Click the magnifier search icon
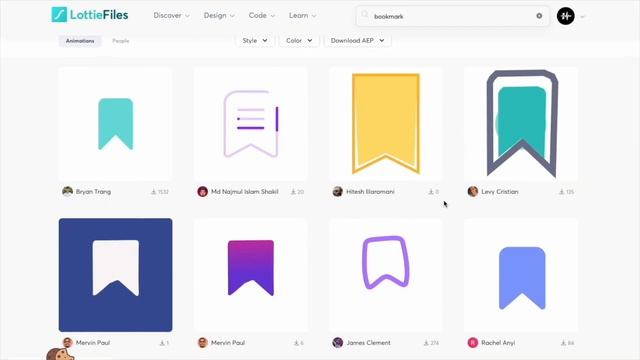Screen dimensions: 640x360 (x=364, y=15)
